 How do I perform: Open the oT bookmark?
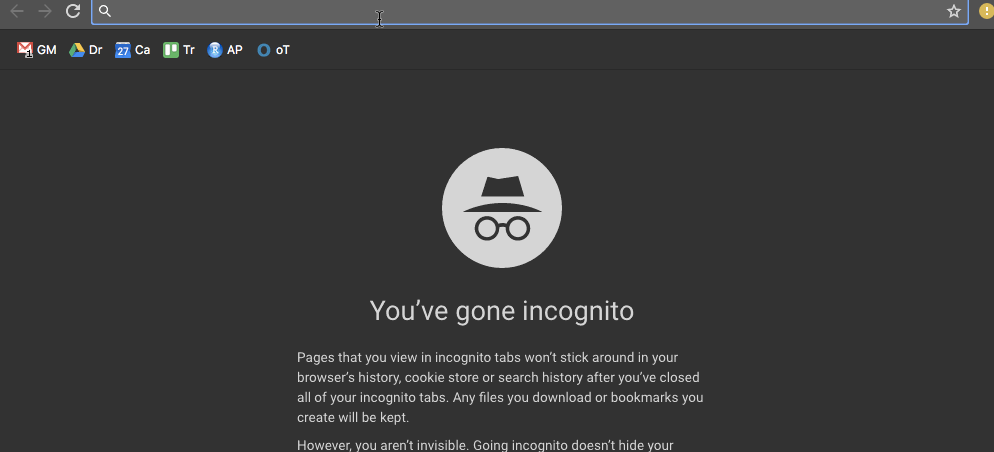click(x=273, y=50)
